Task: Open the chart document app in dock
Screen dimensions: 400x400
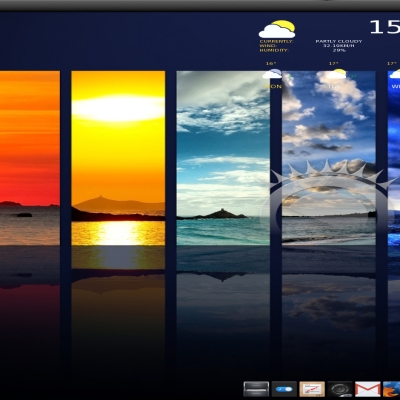Action: coord(312,389)
